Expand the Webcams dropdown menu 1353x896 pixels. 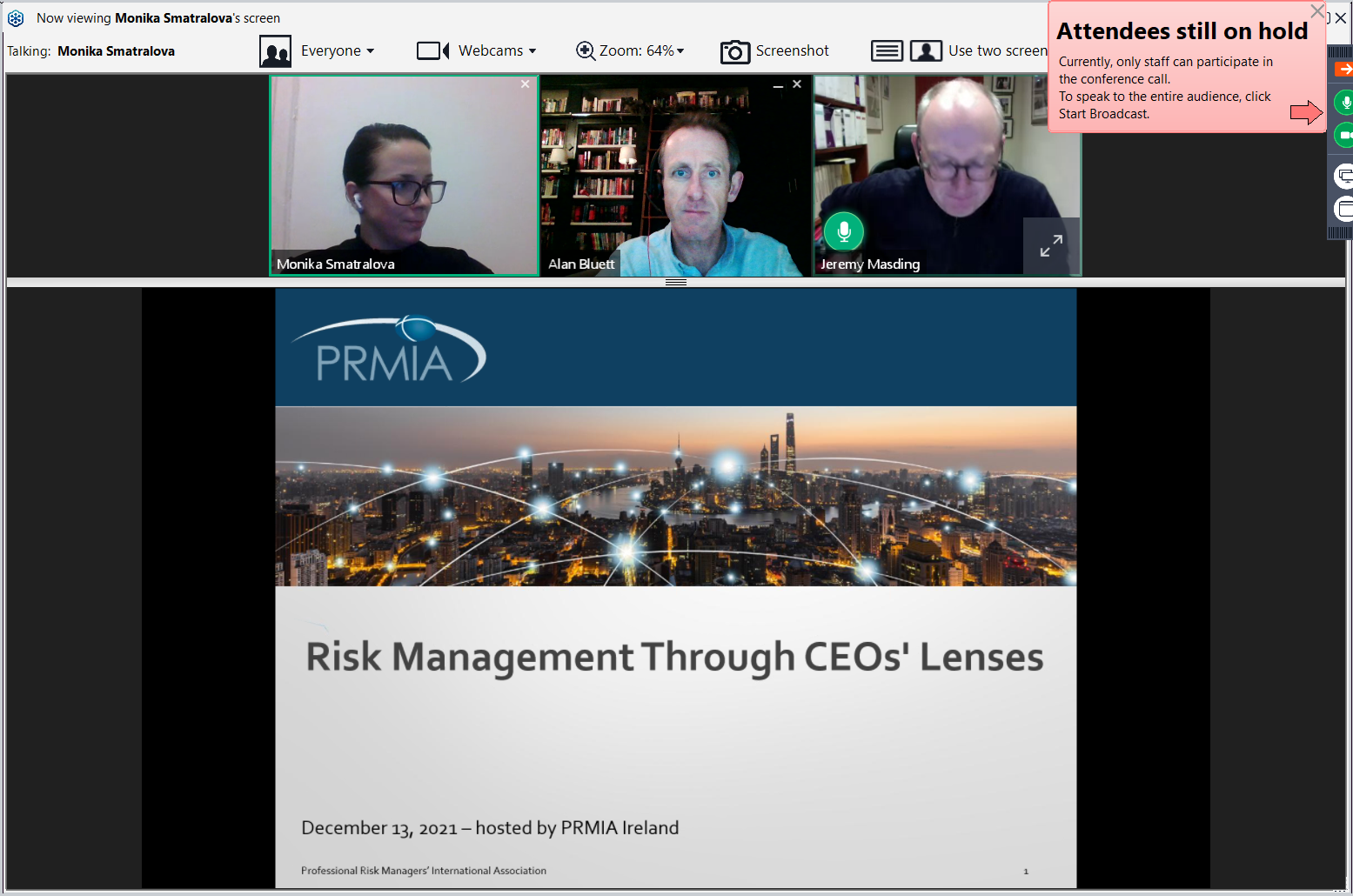tap(497, 51)
